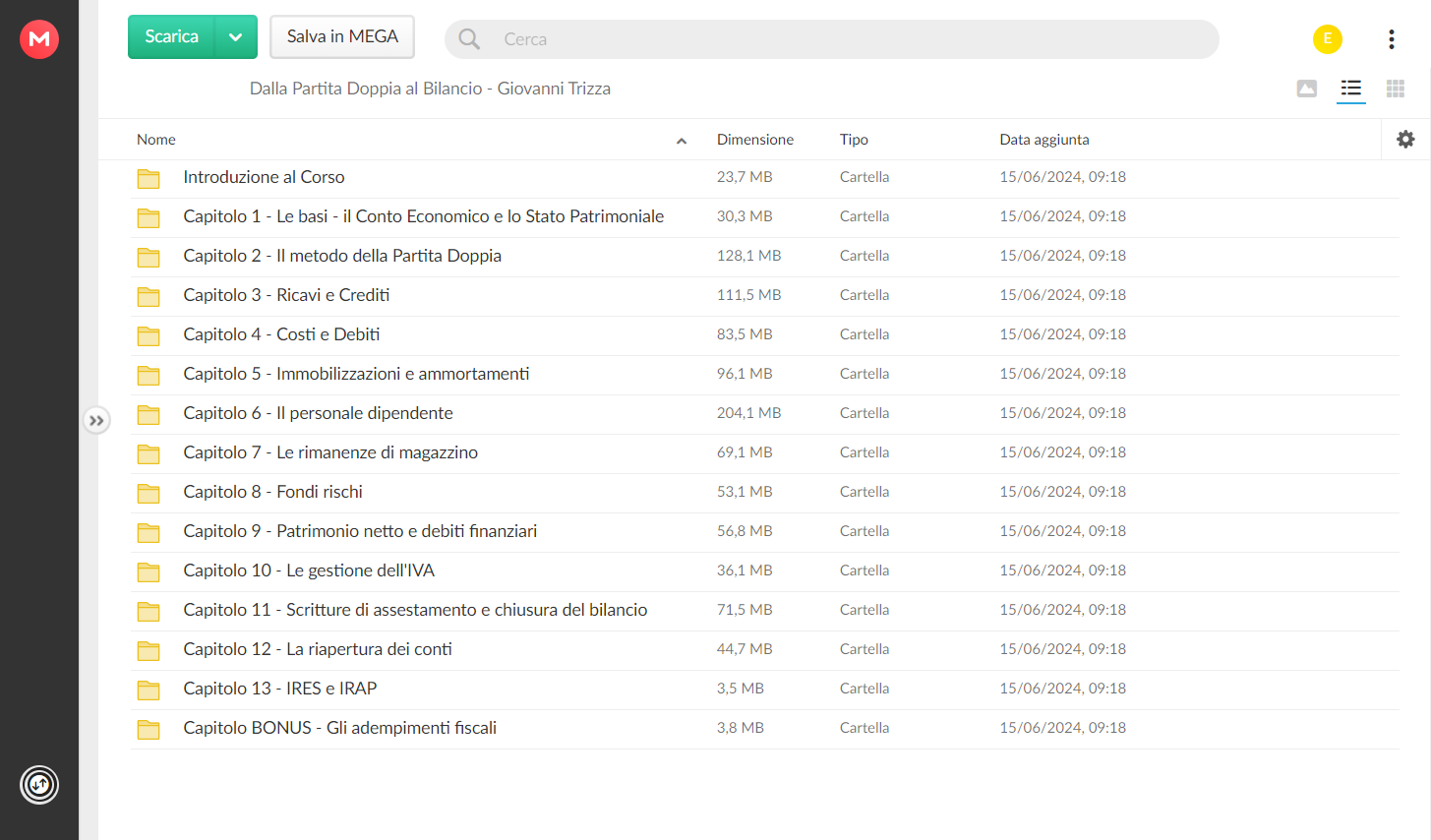Click the breadcrumb folder title Dalla Partita Doppia
Image resolution: width=1431 pixels, height=840 pixels.
(x=430, y=89)
